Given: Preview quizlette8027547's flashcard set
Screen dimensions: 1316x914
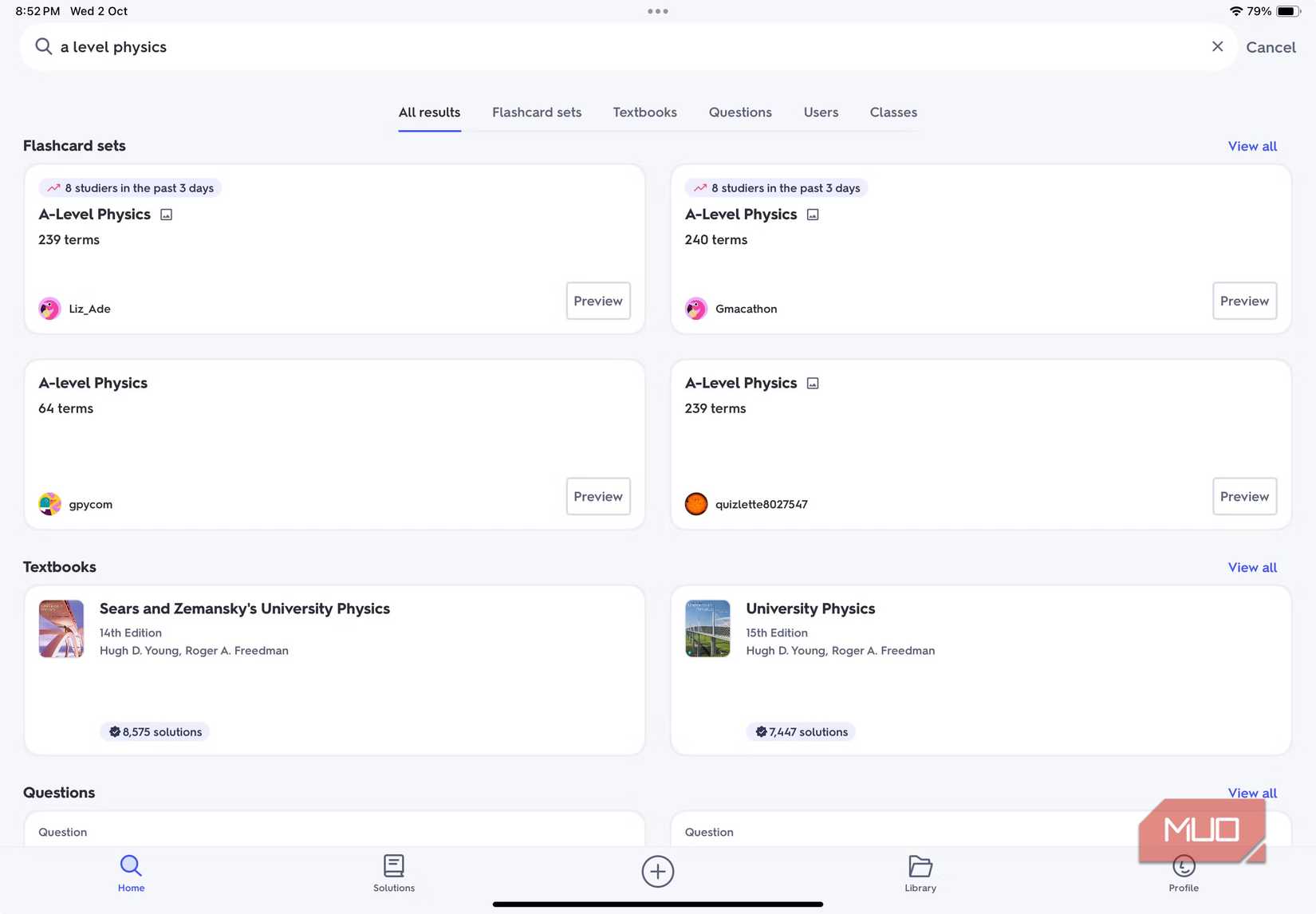Looking at the screenshot, I should click(1244, 496).
